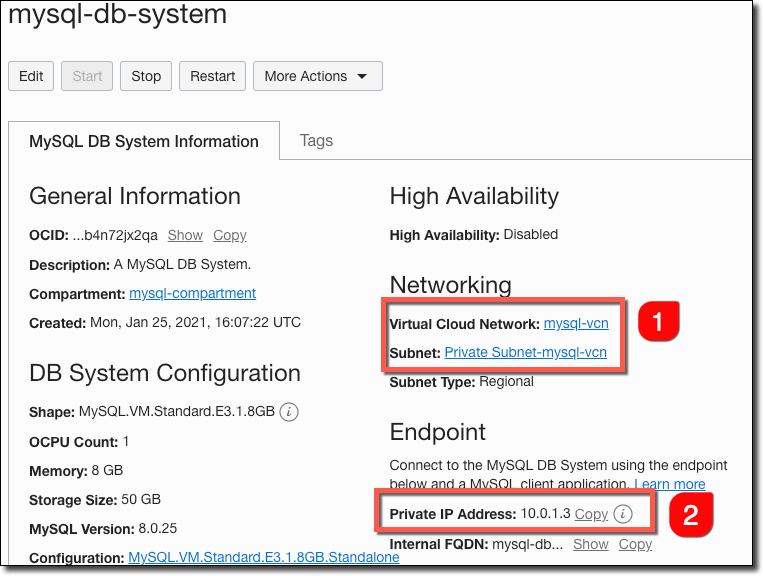Image resolution: width=763 pixels, height=576 pixels.
Task: Copy the OCID value
Action: coord(230,236)
